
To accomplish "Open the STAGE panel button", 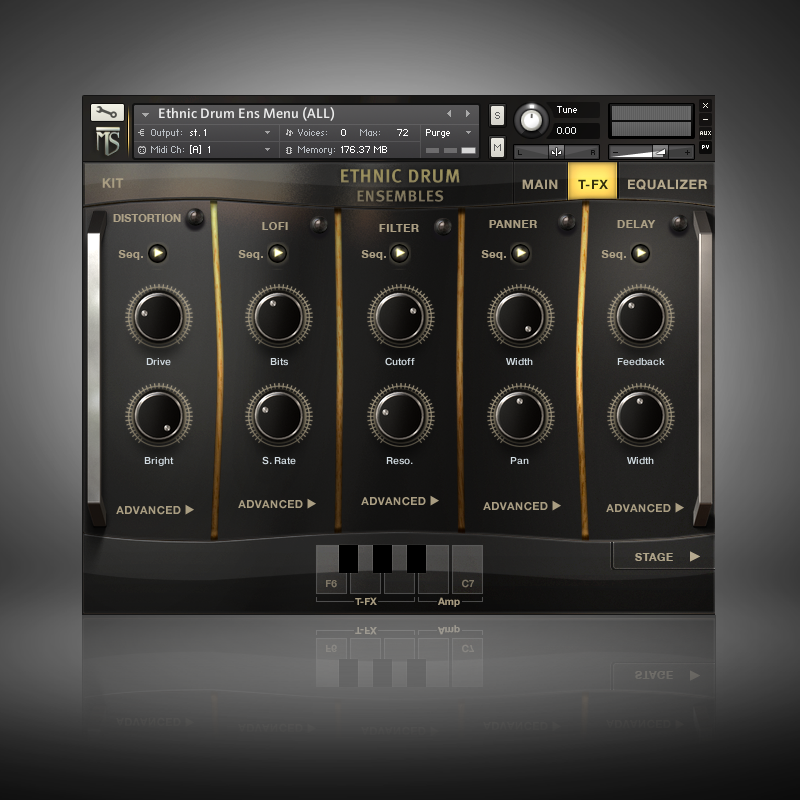I will (x=664, y=557).
